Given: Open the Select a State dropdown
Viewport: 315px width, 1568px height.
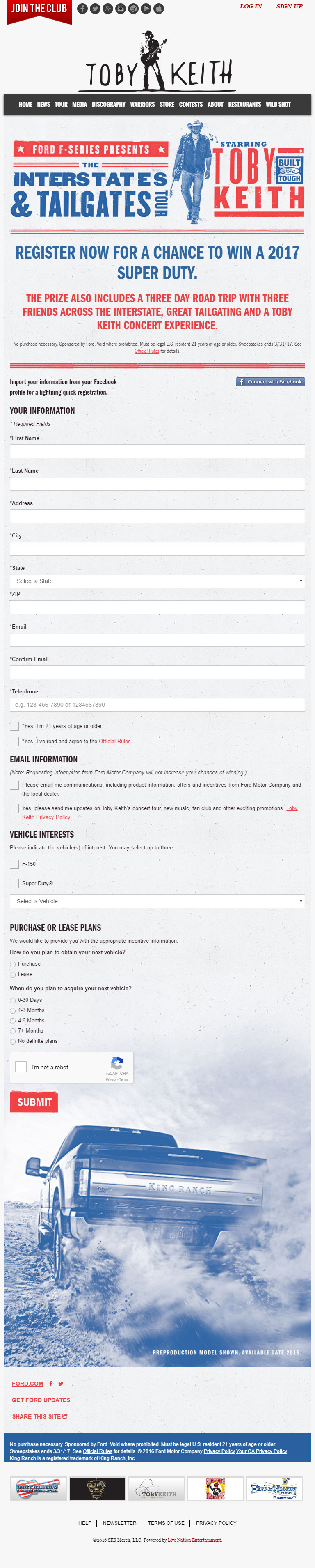Looking at the screenshot, I should [x=157, y=581].
